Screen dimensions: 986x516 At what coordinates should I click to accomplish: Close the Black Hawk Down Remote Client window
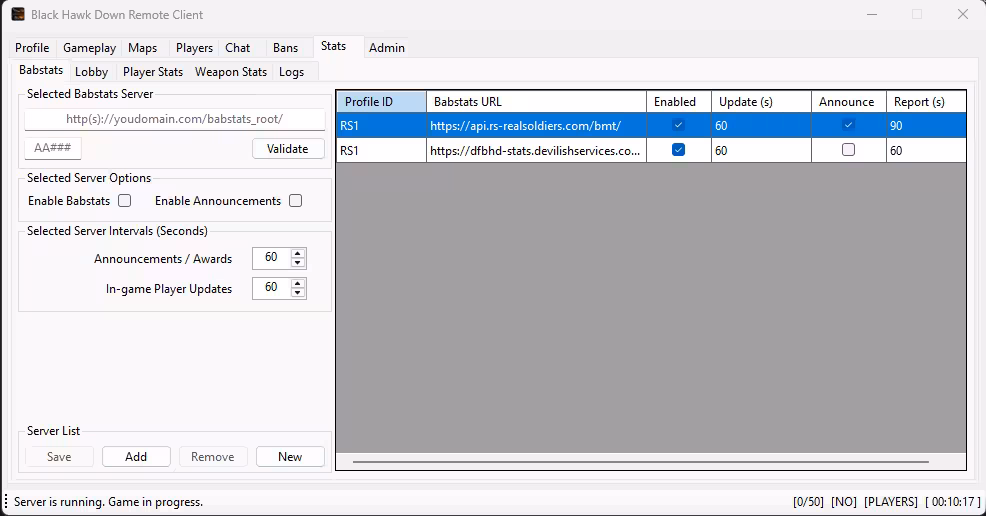point(963,14)
